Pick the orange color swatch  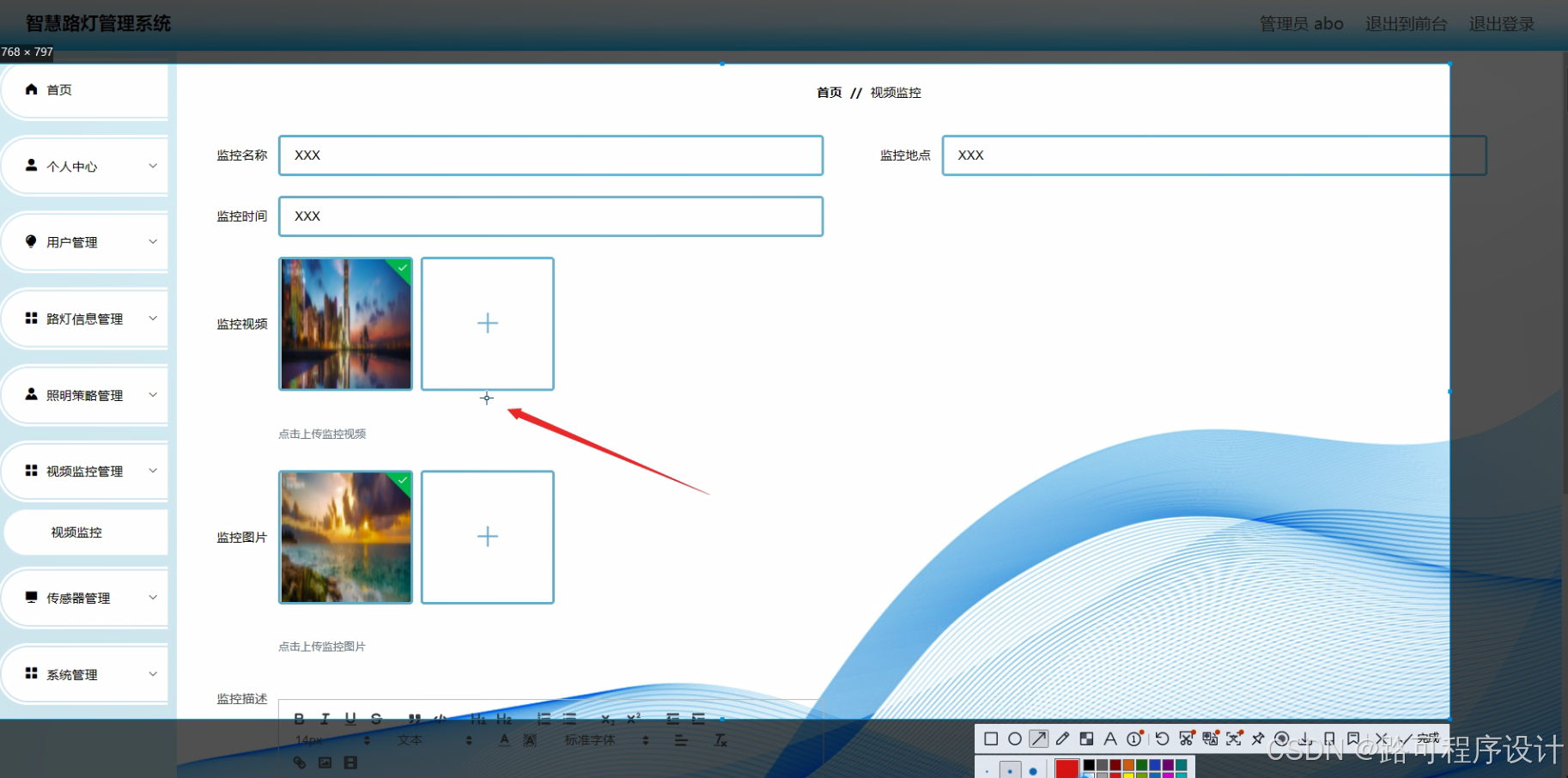[x=1128, y=765]
